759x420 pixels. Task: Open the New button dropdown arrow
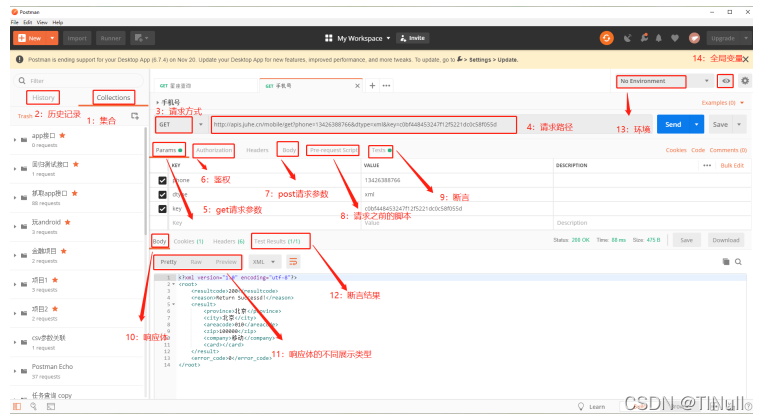point(52,38)
